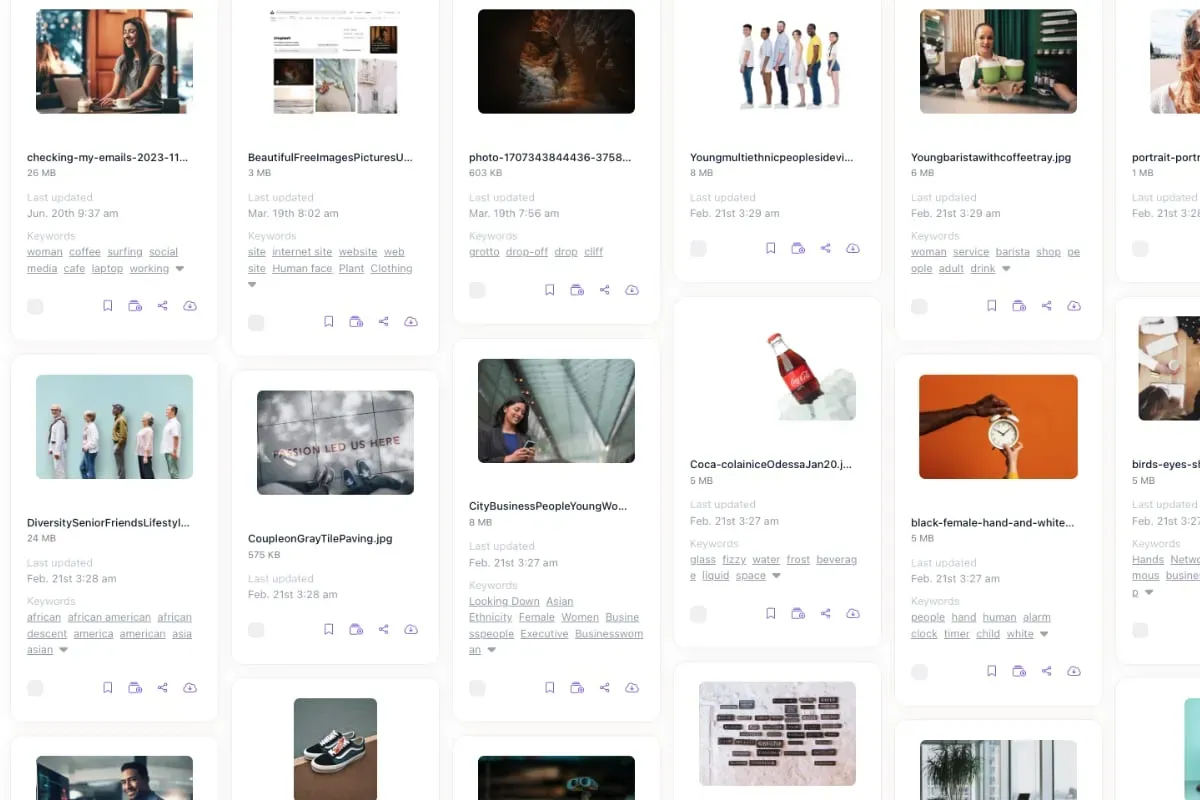This screenshot has width=1200, height=800.
Task: Select the Youngmultiethnicpeople card checkbox
Action: 698,248
